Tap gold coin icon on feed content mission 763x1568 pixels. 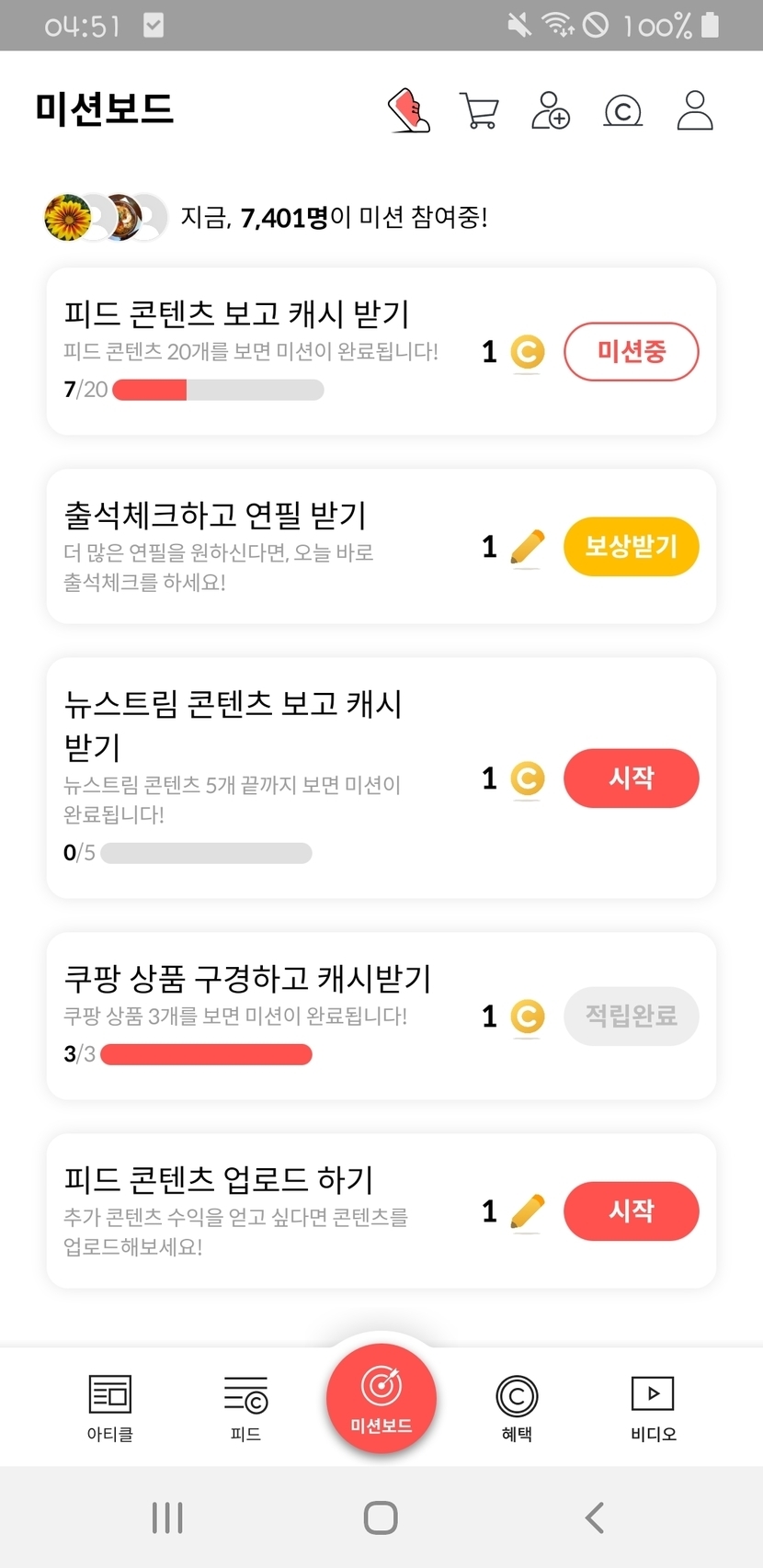click(528, 352)
